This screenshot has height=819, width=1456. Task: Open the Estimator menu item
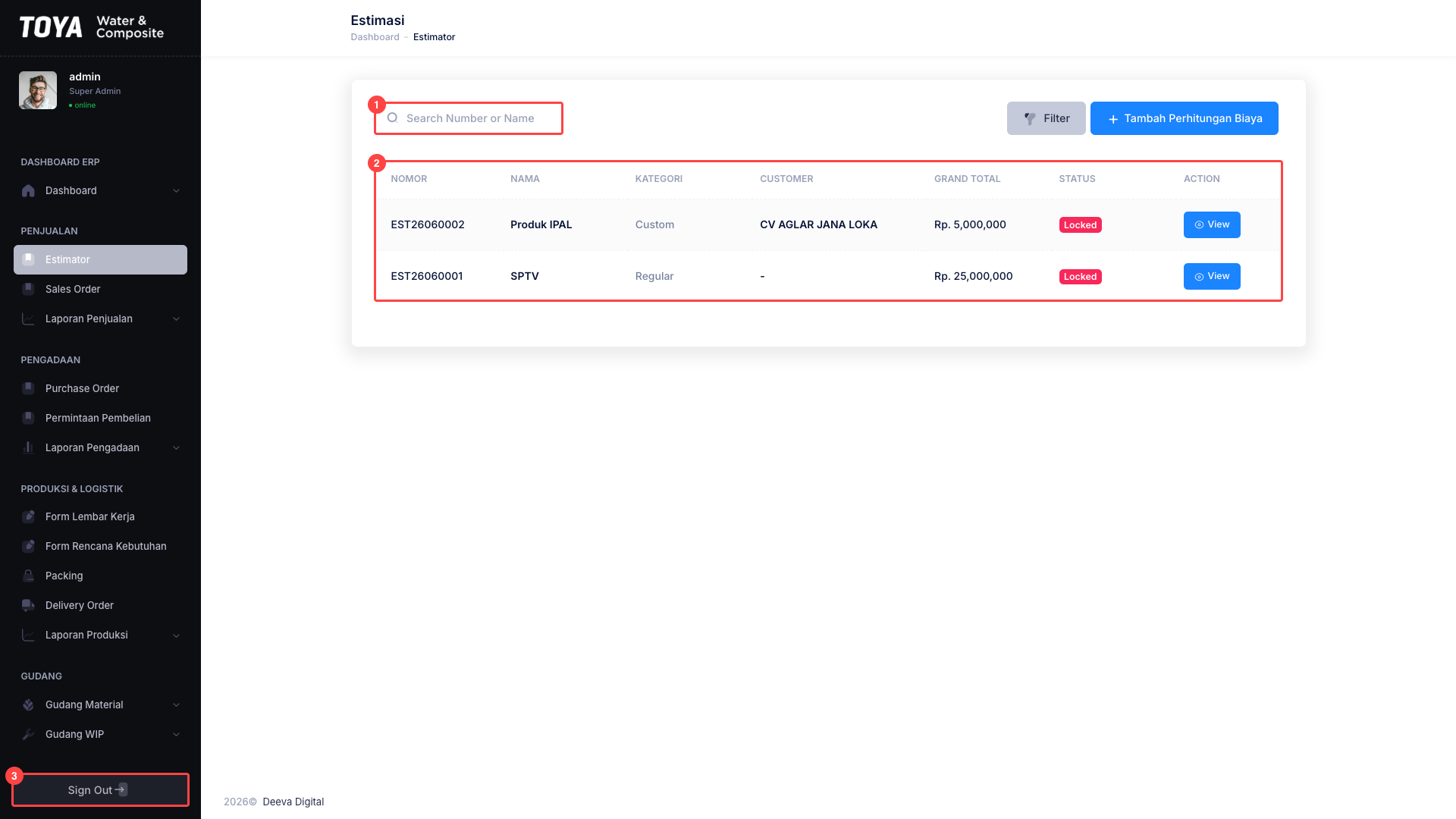(100, 259)
